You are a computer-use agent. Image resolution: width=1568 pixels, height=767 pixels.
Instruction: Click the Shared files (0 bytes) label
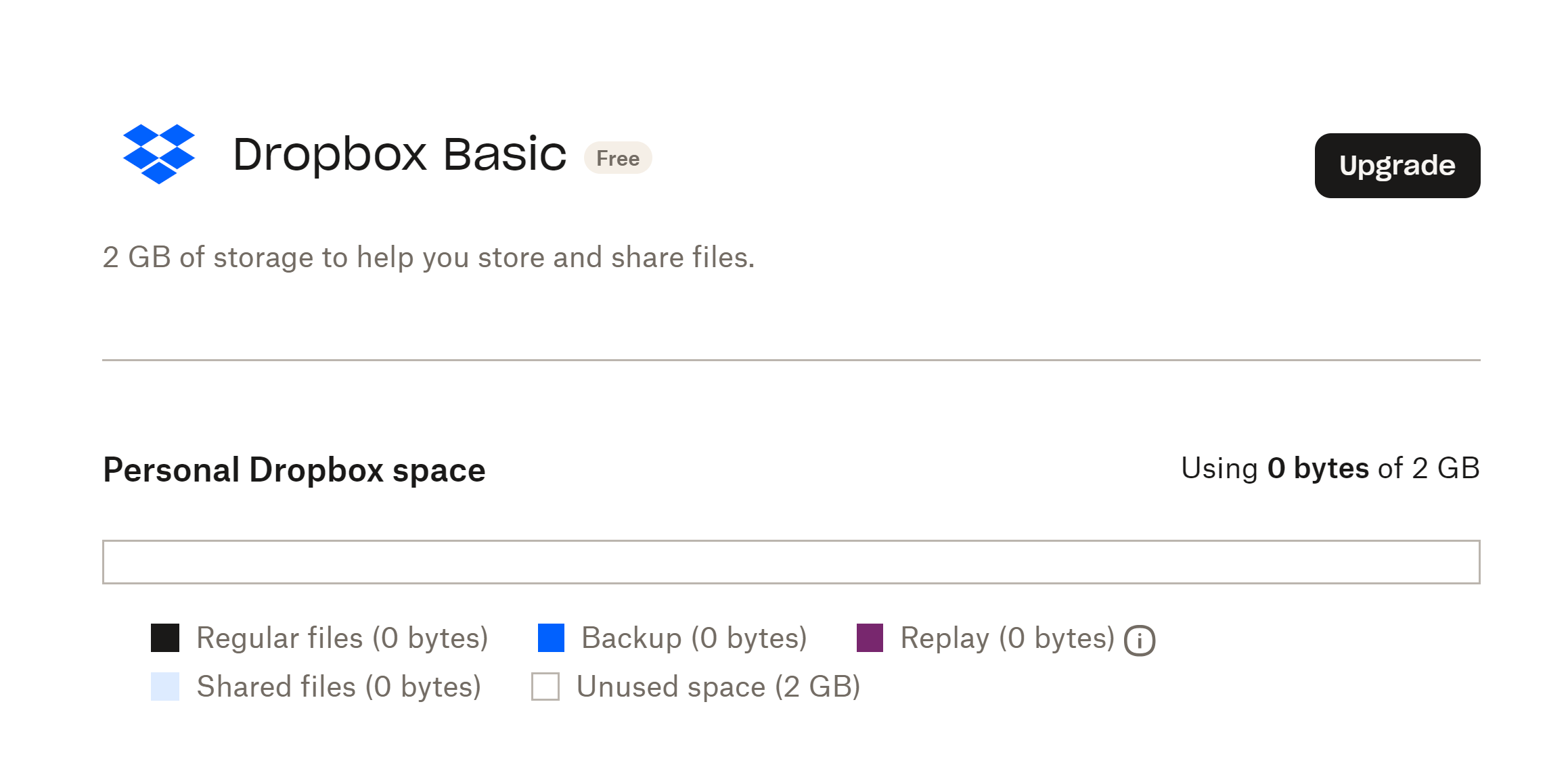338,687
